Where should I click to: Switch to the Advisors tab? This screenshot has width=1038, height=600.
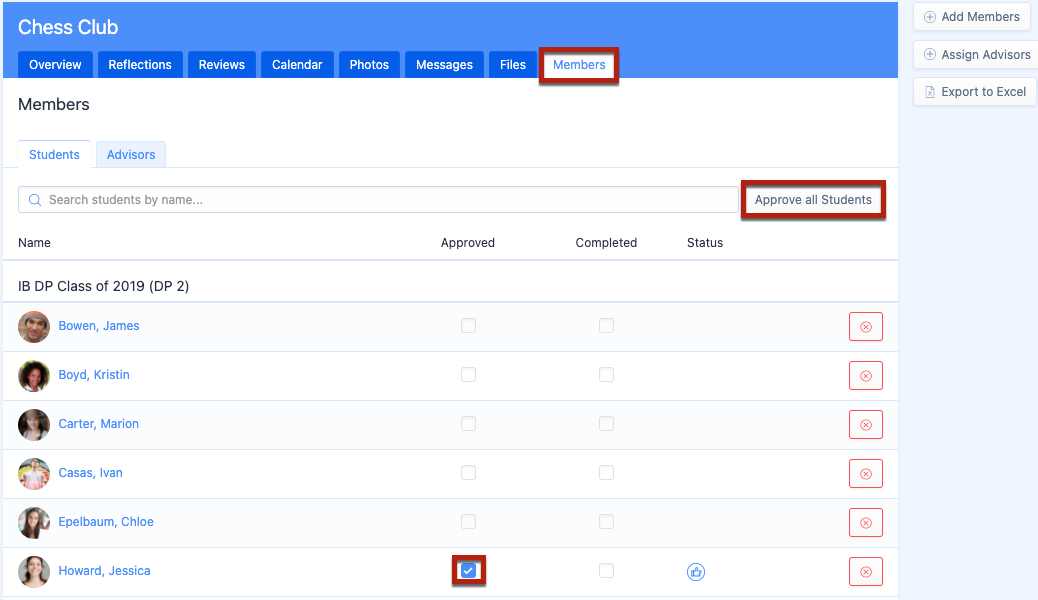[x=131, y=155]
